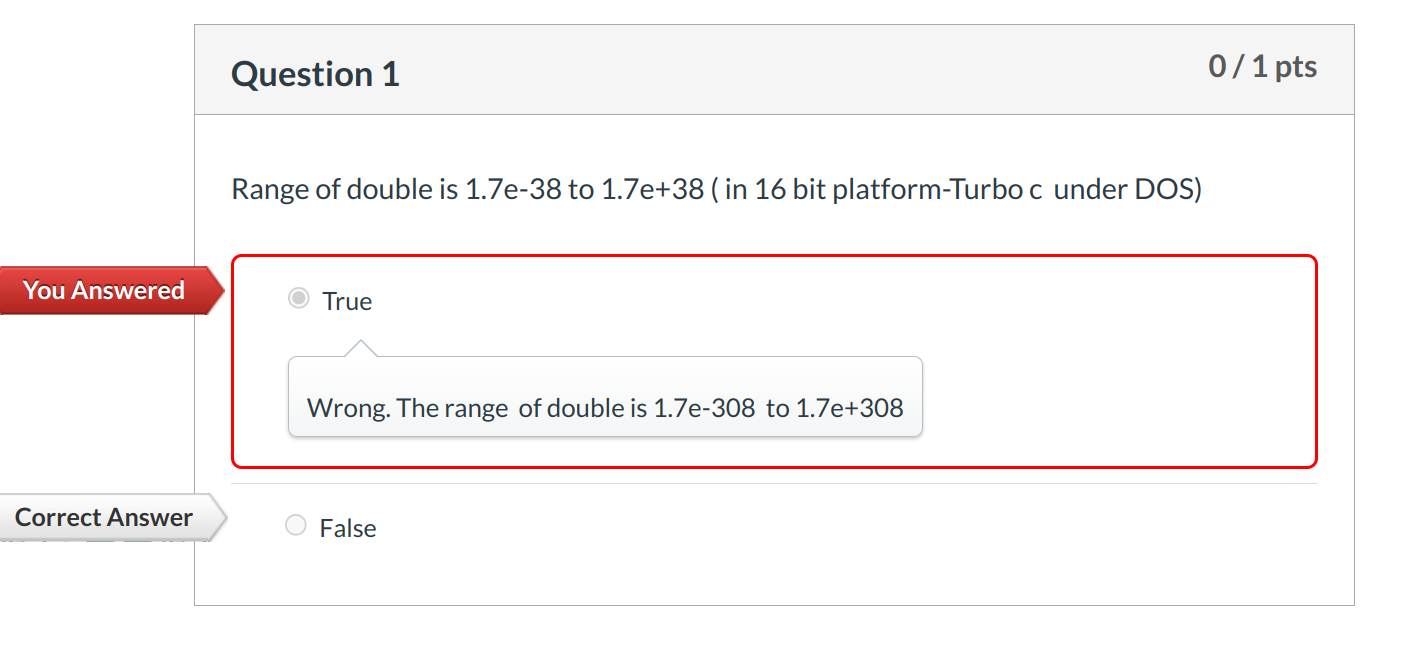Click the feedback bubble's pointer arrow
The width and height of the screenshot is (1404, 660).
point(360,348)
